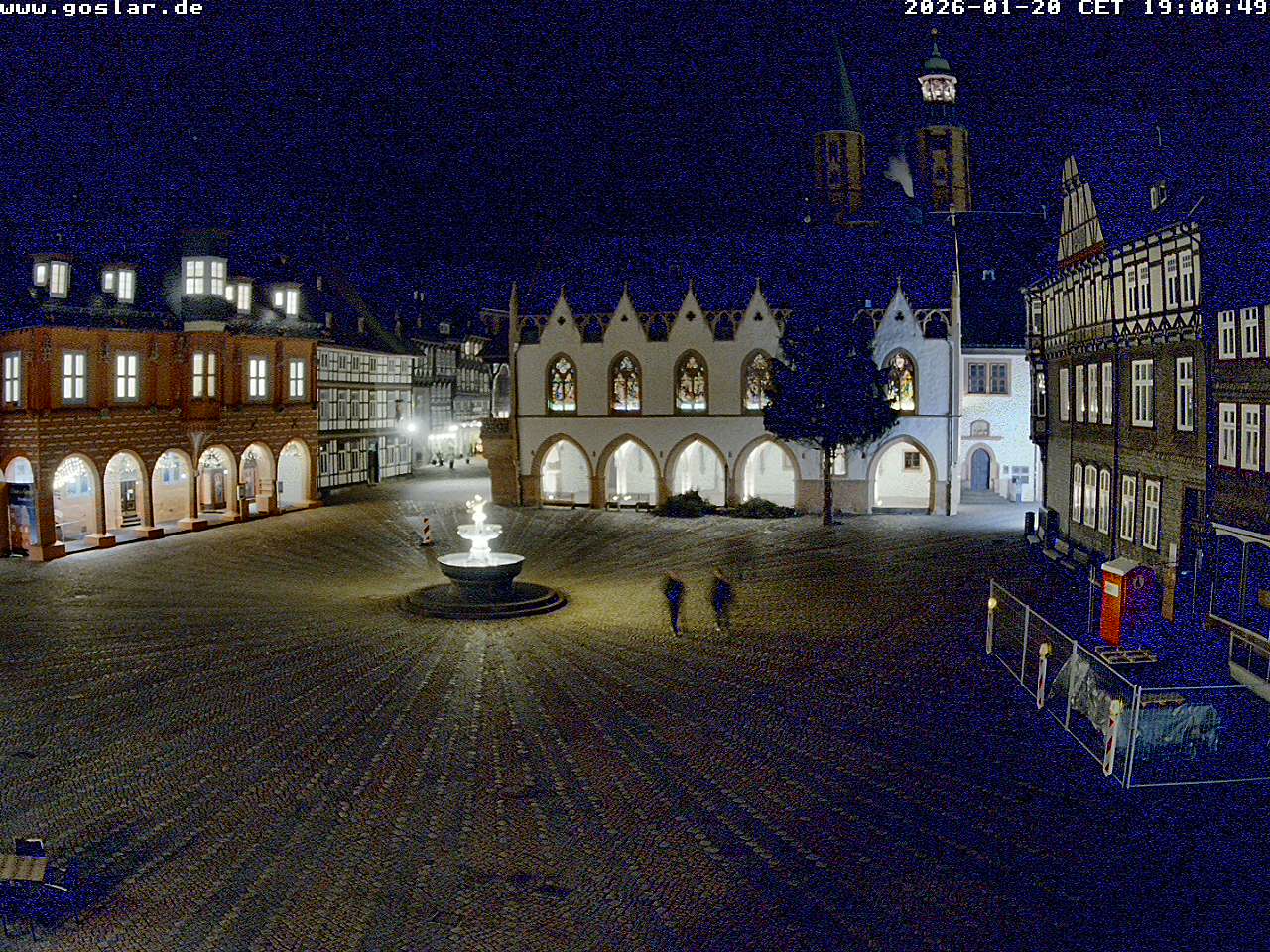Click the half-timbered gable on the right
Viewport: 1270px width, 952px height.
(x=1079, y=213)
